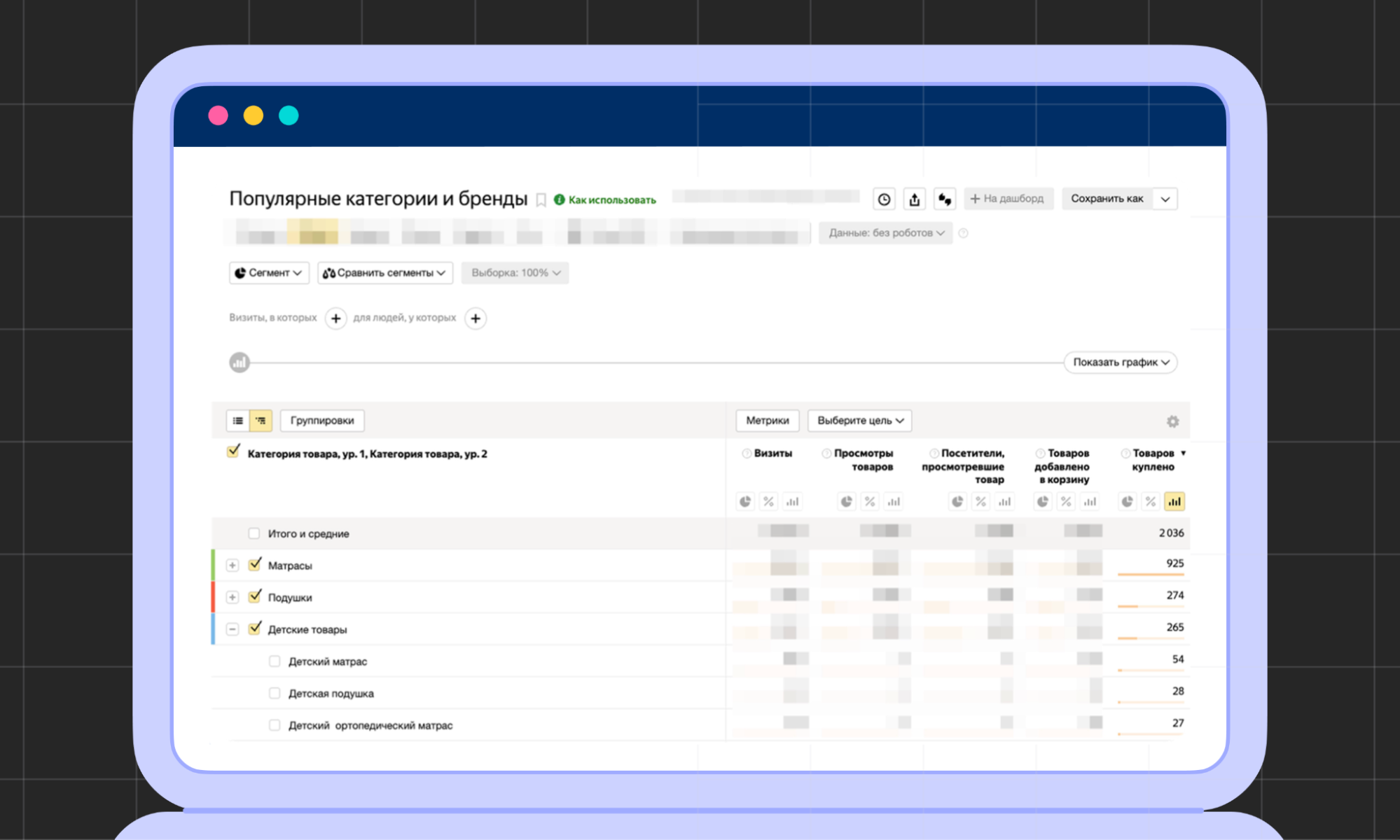1400x840 pixels.
Task: Check the Детский матрас checkbox
Action: click(275, 661)
